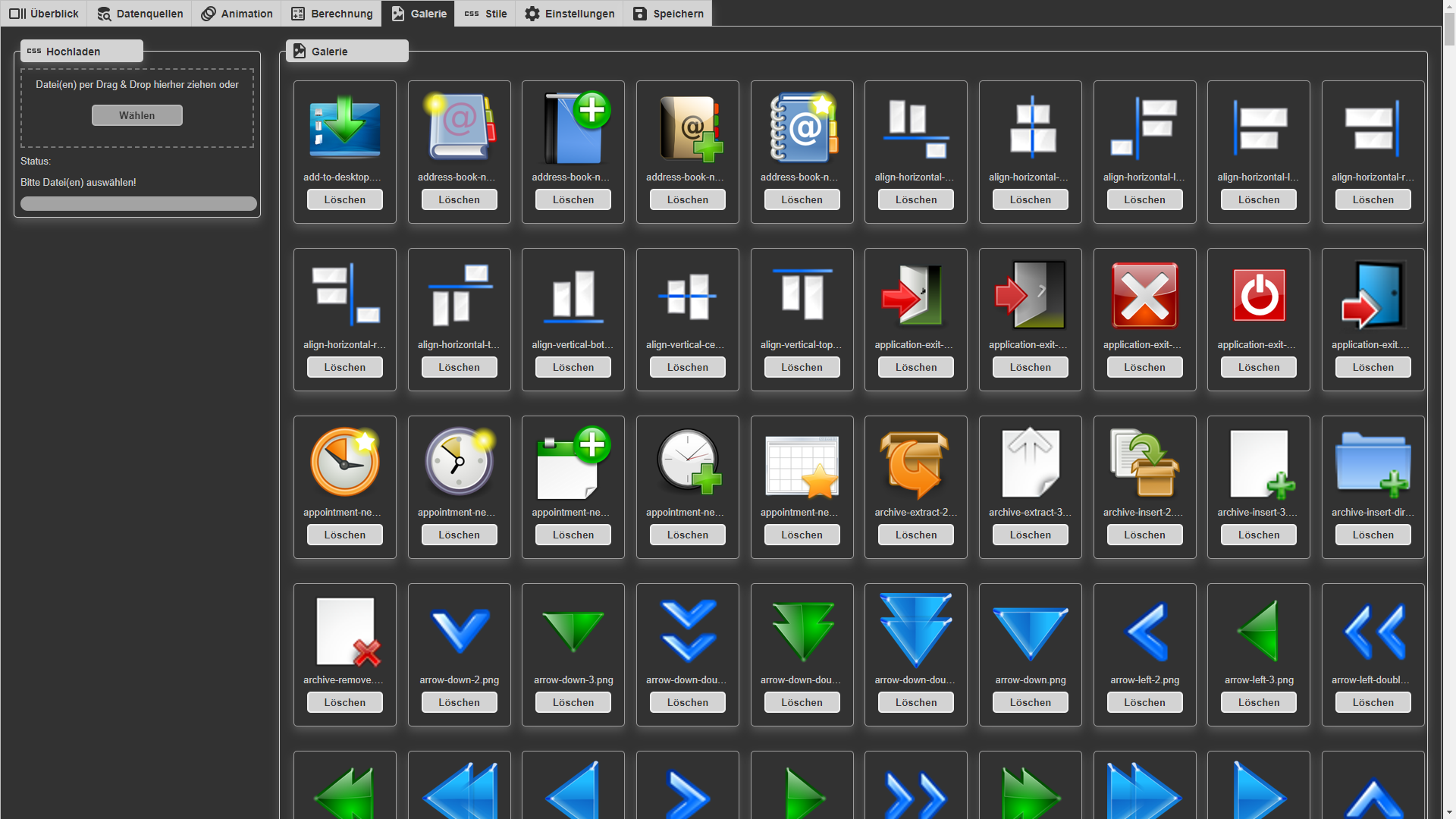The width and height of the screenshot is (1456, 819).
Task: Select the blue door application-exit icon
Action: click(1373, 295)
